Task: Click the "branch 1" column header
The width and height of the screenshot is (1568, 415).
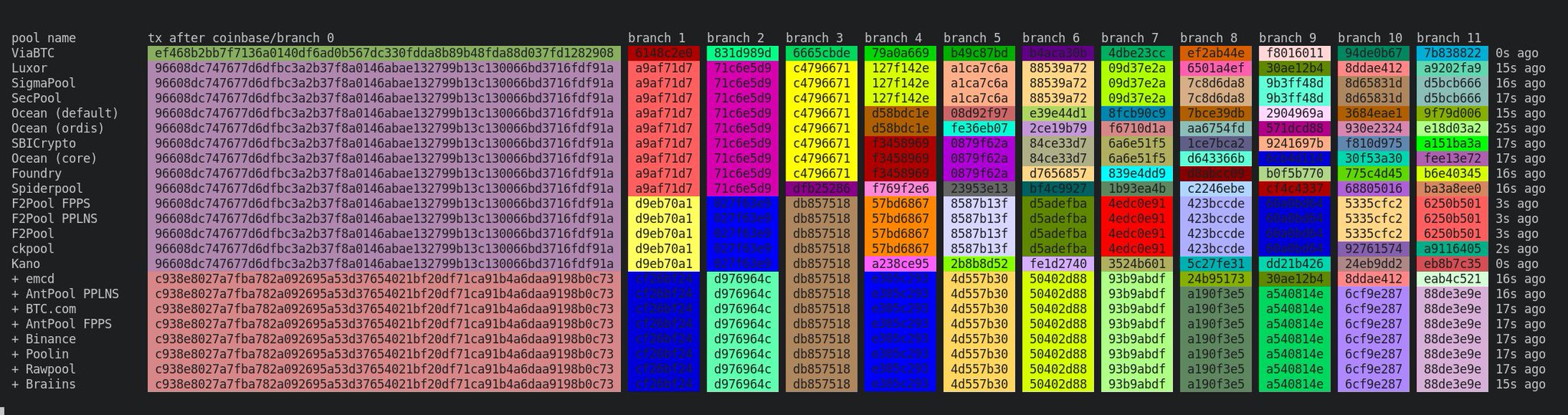Action: coord(657,38)
